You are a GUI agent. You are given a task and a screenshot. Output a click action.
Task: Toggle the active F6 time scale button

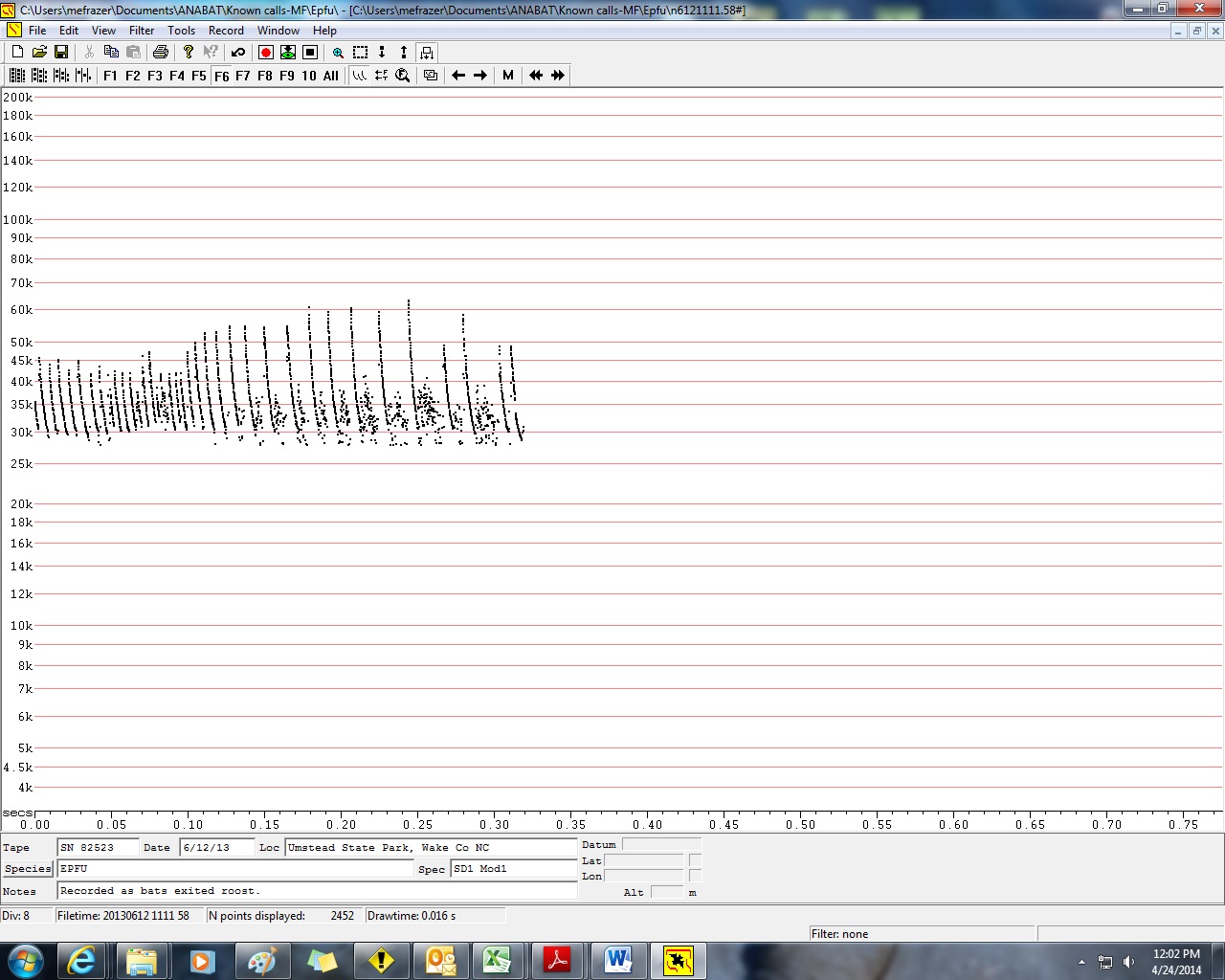[221, 76]
